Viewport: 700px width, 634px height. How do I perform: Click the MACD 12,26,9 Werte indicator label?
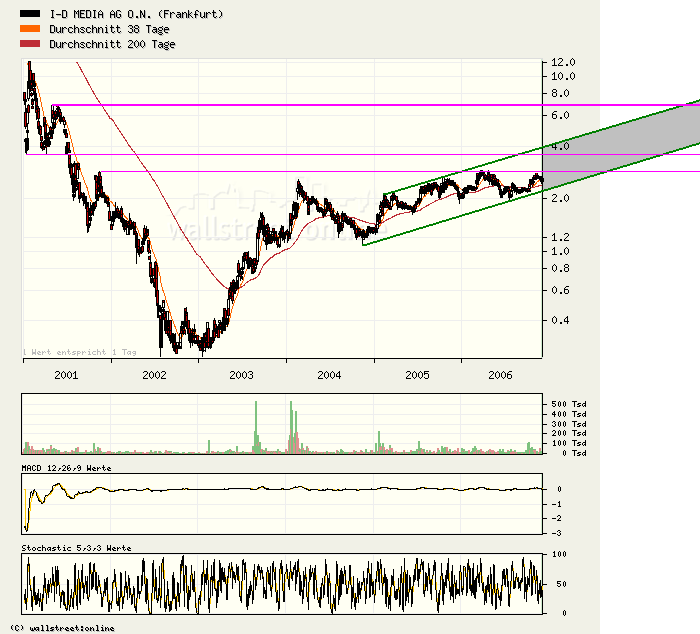67,468
